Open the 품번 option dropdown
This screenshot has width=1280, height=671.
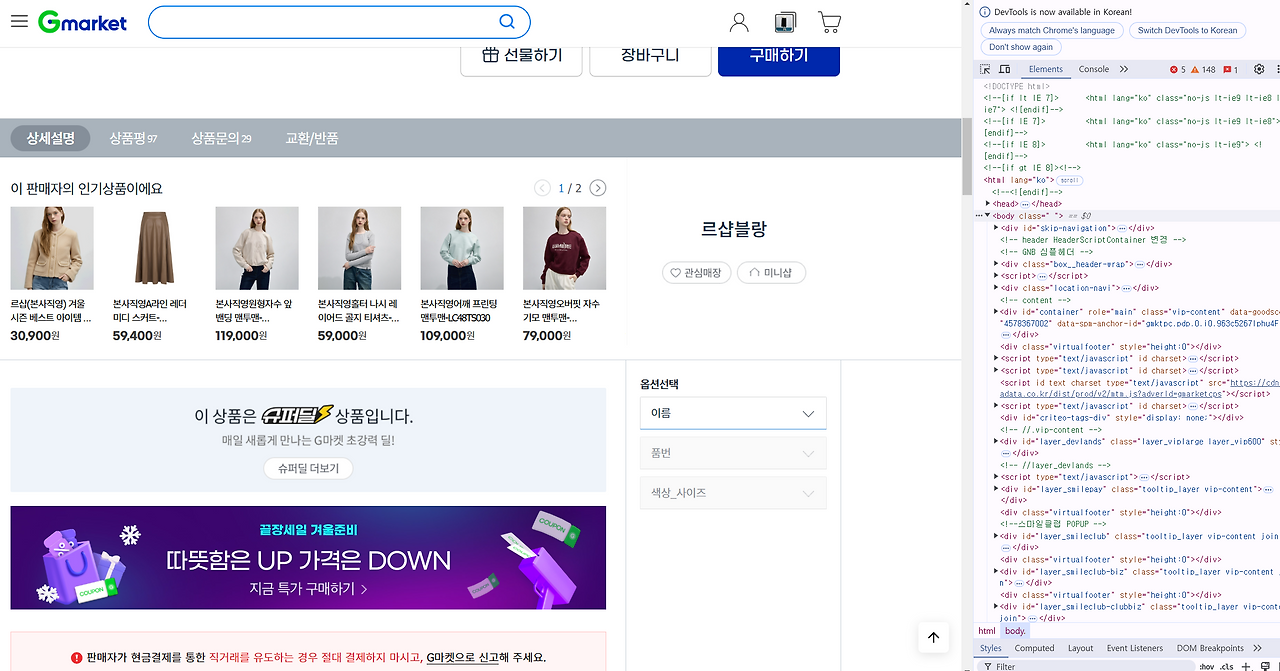click(x=733, y=453)
